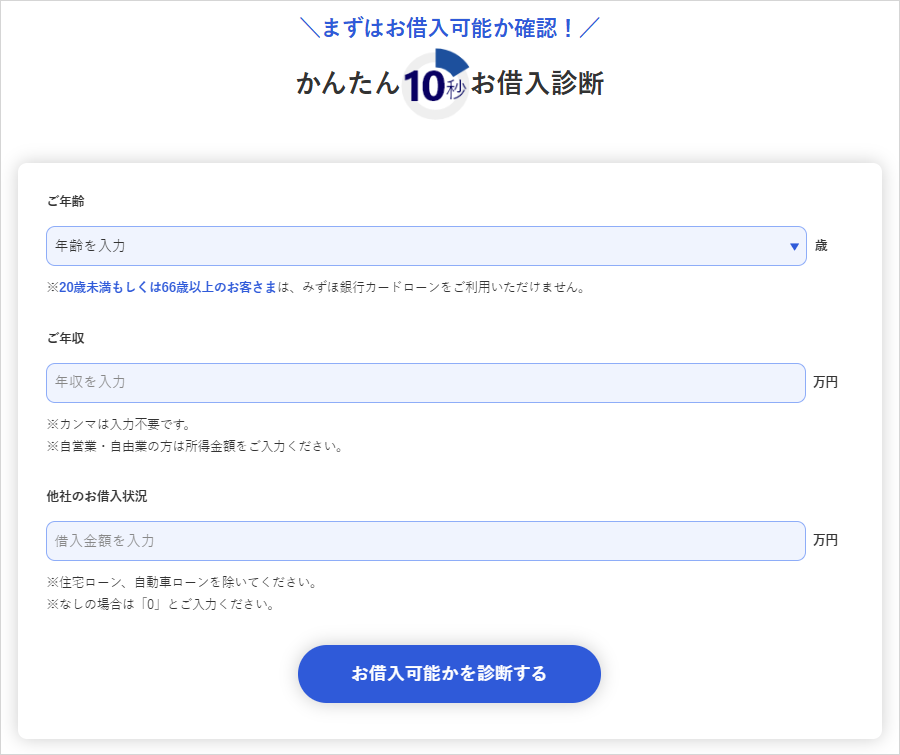The height and width of the screenshot is (755, 900).
Task: Click the 万円 unit beside the annual income field
Action: (x=825, y=383)
